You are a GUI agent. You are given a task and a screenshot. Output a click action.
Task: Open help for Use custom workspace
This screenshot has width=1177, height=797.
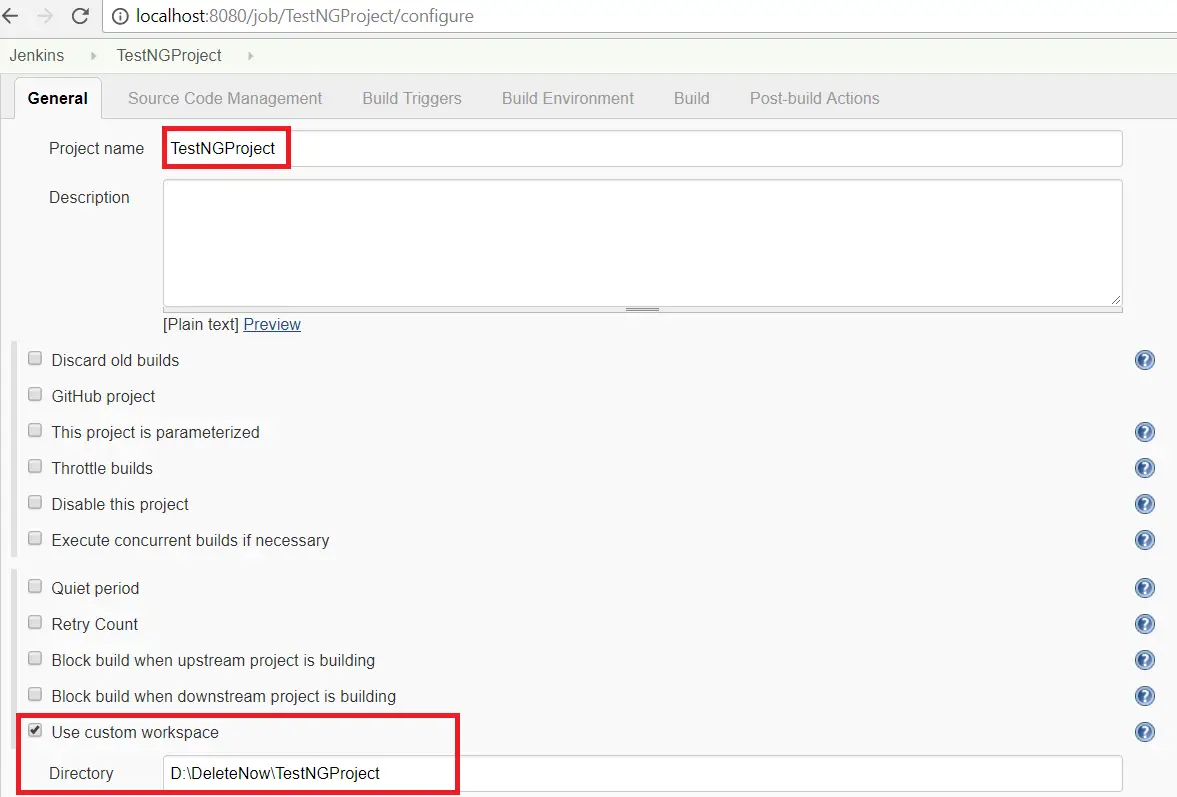[x=1145, y=732]
